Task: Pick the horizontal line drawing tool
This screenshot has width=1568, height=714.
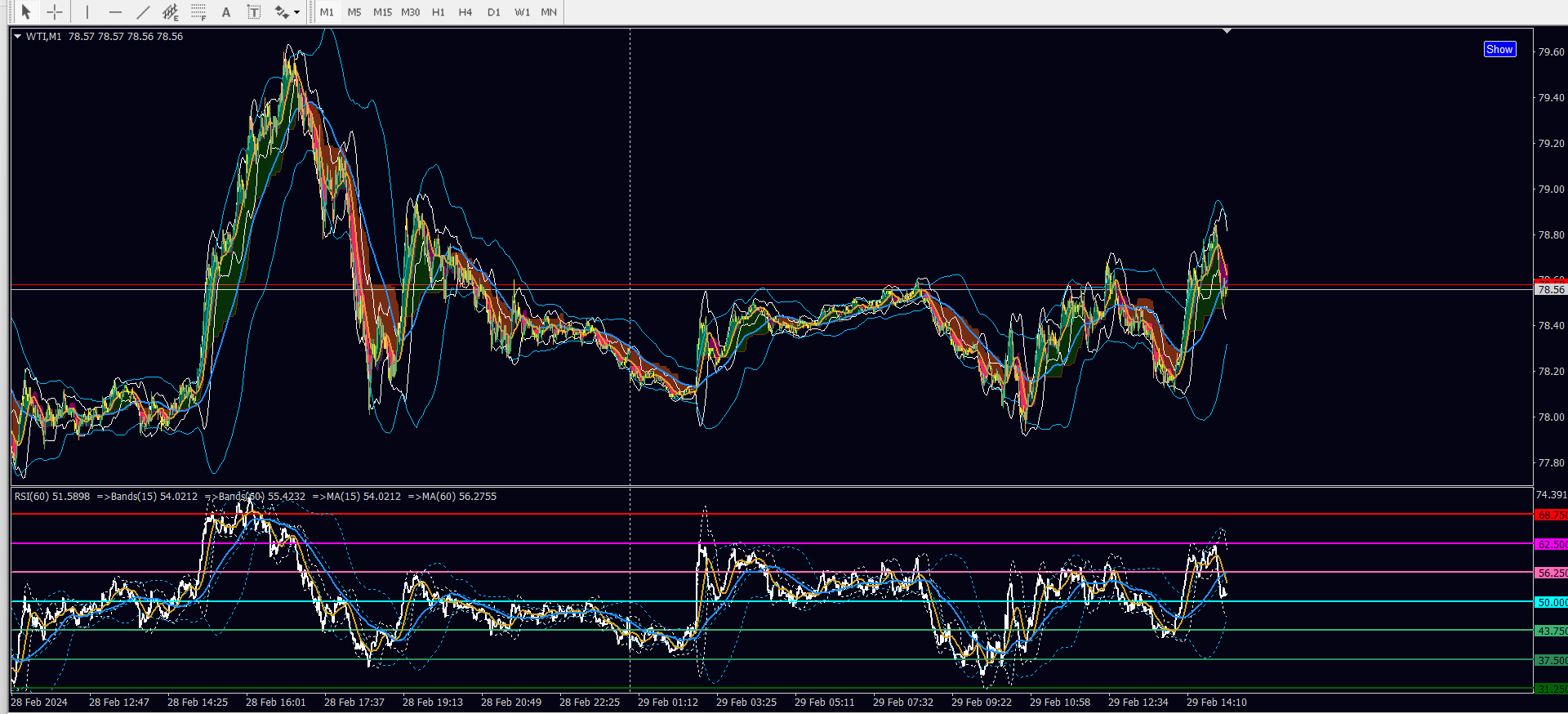Action: 115,12
